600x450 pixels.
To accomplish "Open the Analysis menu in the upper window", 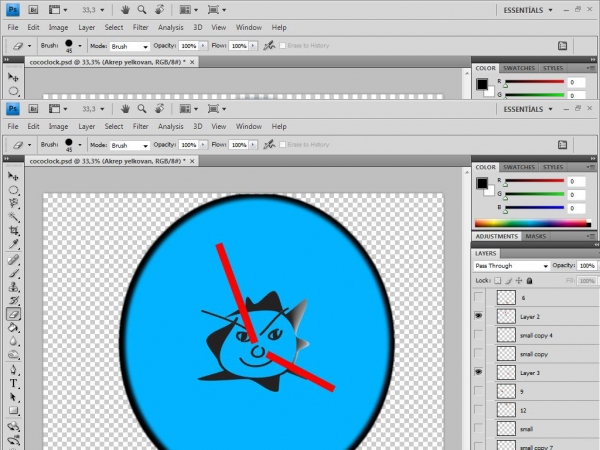I will coord(171,27).
